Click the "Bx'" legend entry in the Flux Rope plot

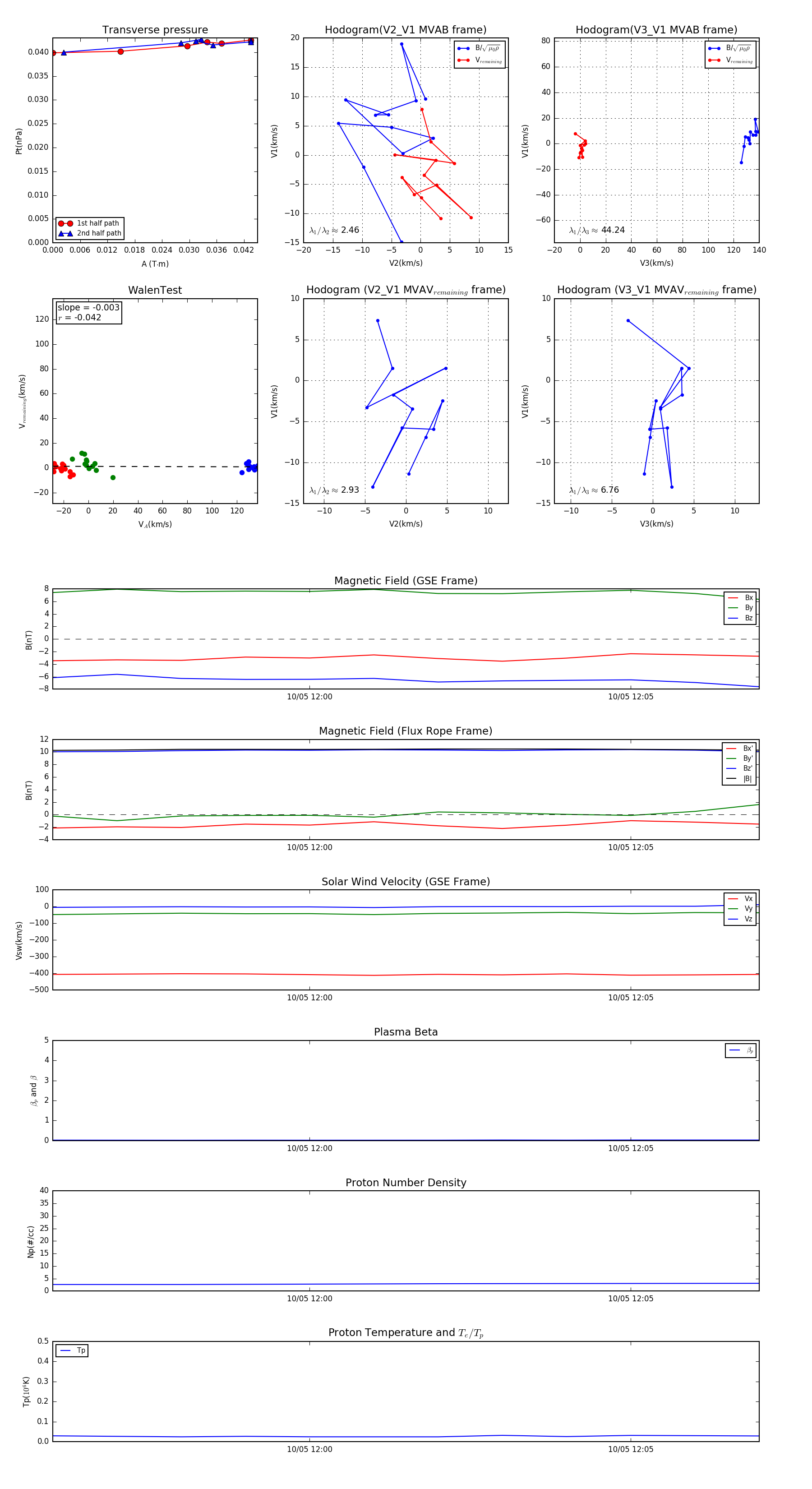740,749
